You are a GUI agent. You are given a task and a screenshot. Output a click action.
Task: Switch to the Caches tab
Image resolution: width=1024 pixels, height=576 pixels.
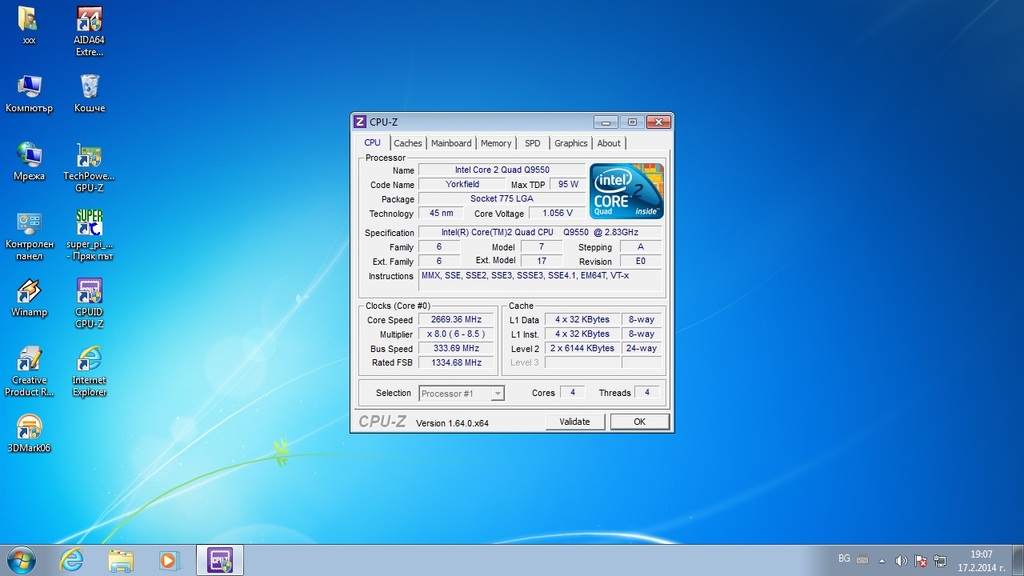point(408,143)
